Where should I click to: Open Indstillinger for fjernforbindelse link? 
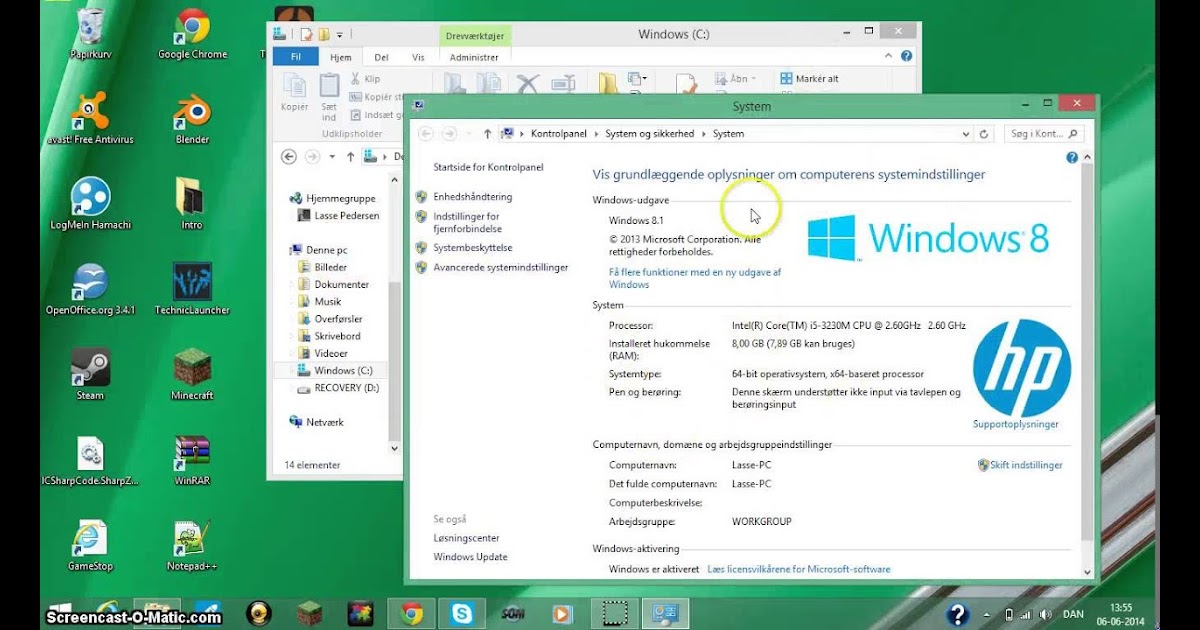click(467, 222)
